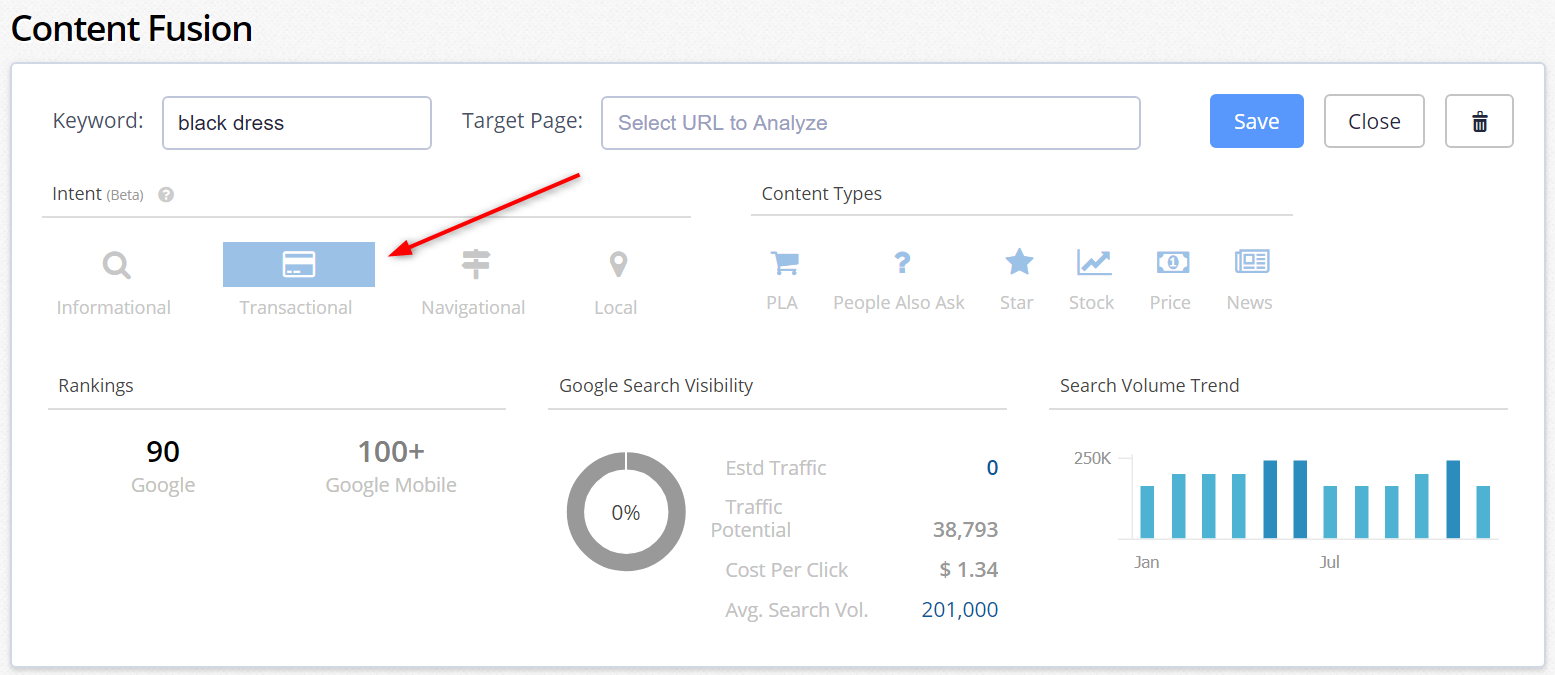Screen dimensions: 1555x675
Task: Click the People Also Ask question mark
Action: 902,263
